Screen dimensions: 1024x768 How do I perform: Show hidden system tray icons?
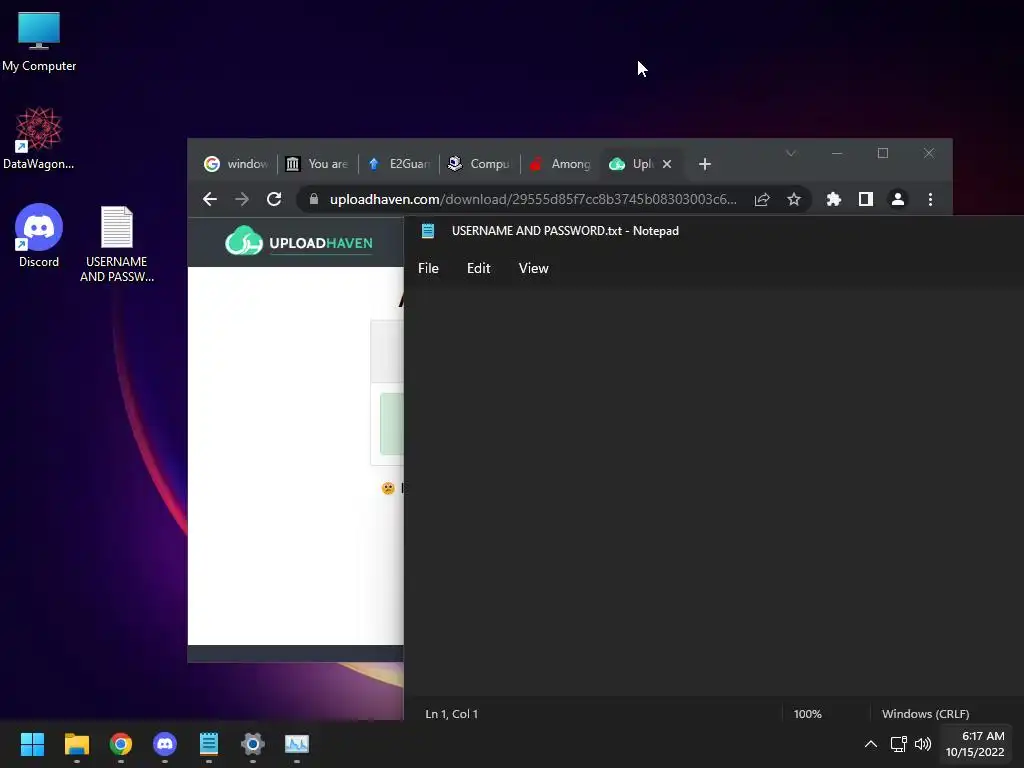tap(871, 744)
